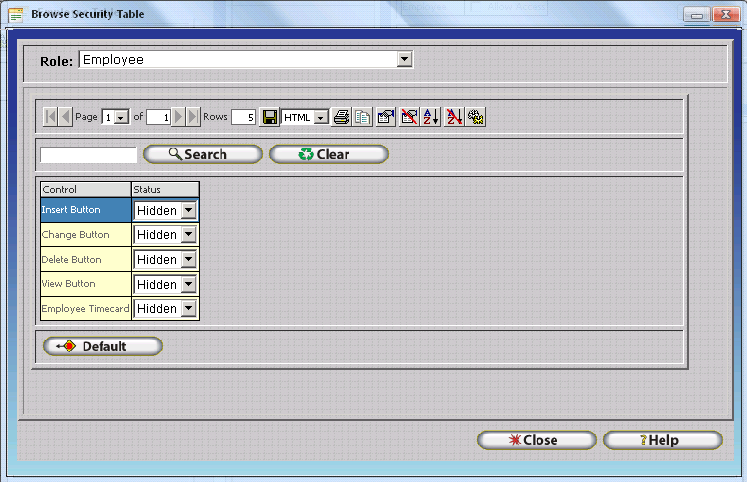Viewport: 747px width, 482px height.
Task: Open Help for this window
Action: (x=662, y=440)
